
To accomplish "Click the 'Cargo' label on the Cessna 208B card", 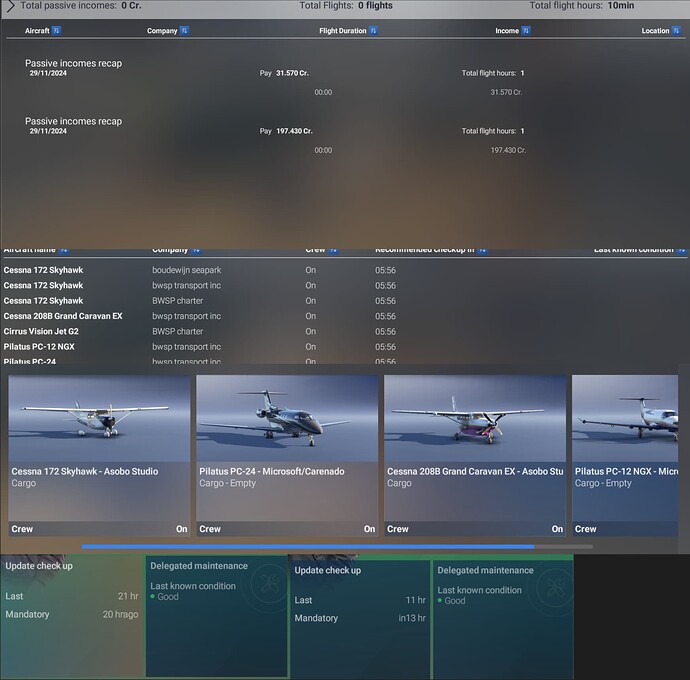I will (400, 483).
